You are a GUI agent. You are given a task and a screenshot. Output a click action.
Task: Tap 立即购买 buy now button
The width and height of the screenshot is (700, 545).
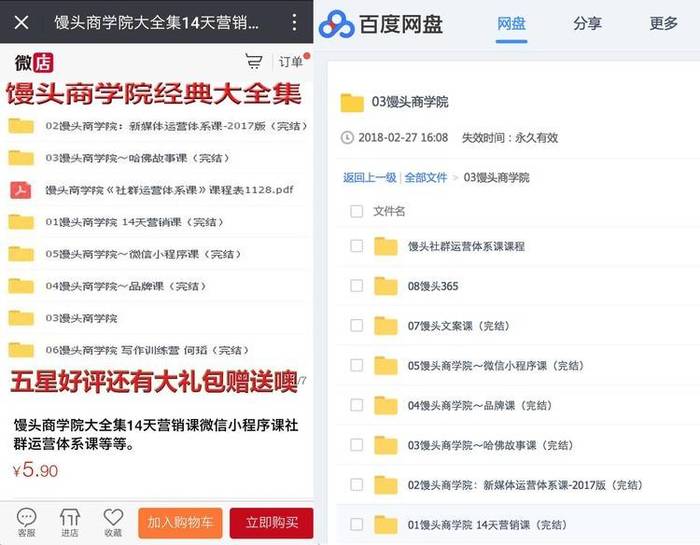point(271,523)
